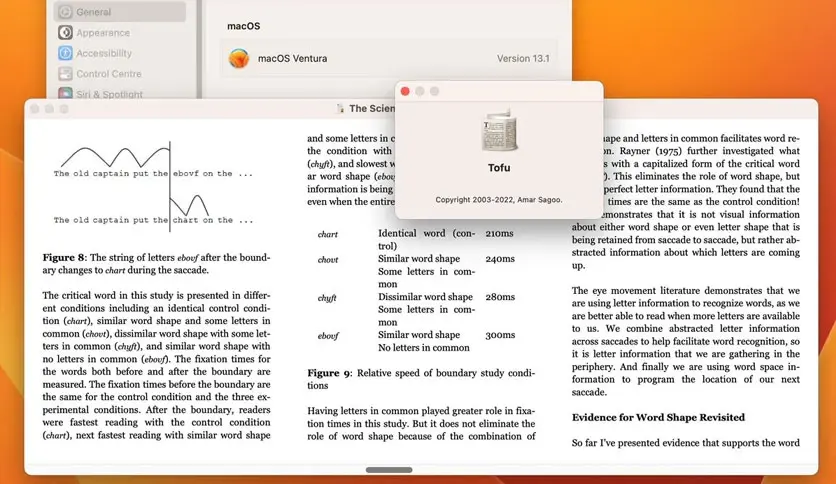Click the macOS Ventura row label
This screenshot has height=484, width=836.
[292, 59]
